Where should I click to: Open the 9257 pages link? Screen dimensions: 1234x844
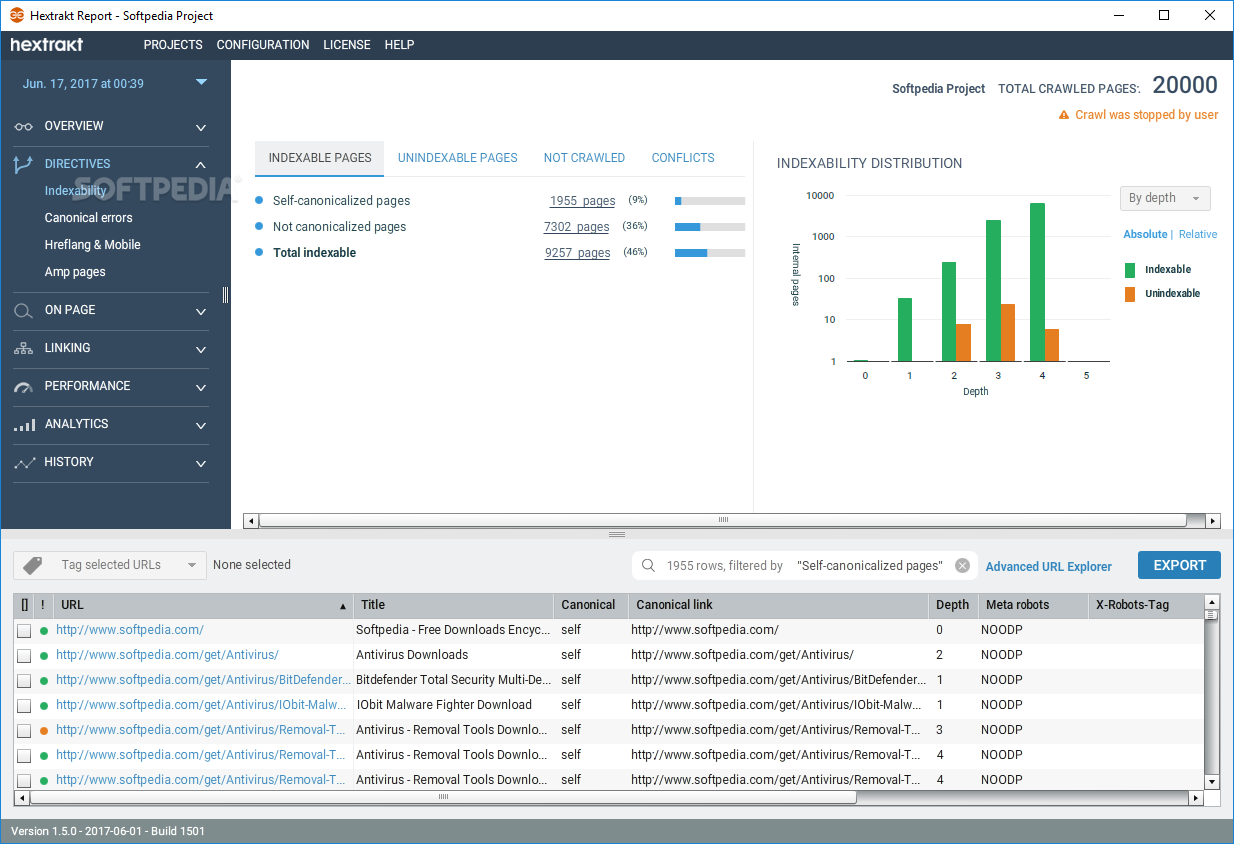point(577,253)
